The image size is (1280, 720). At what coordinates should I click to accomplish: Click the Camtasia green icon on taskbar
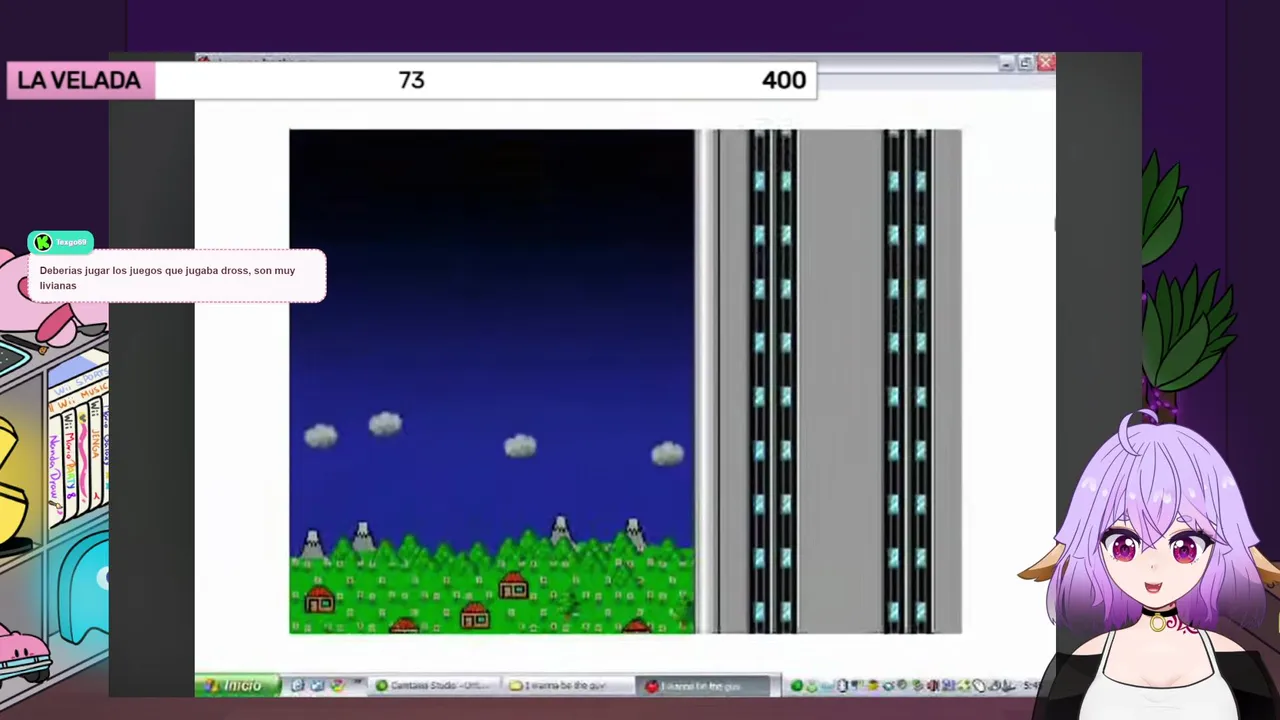(x=381, y=685)
